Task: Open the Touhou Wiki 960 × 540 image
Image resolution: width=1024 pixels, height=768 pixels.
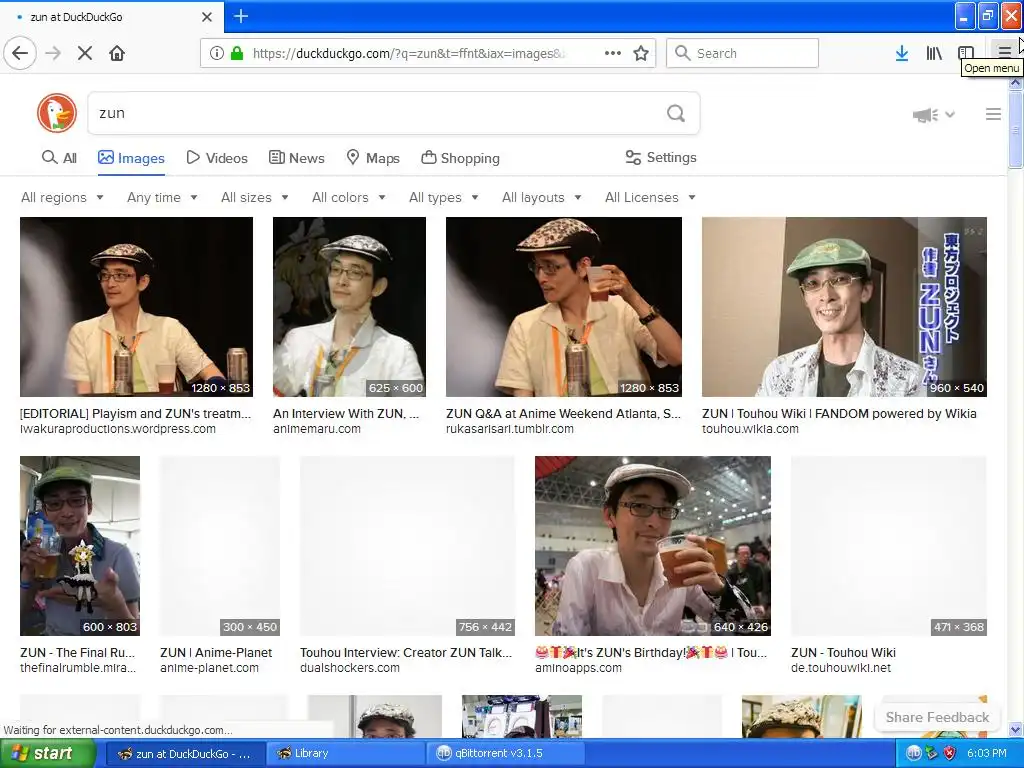Action: 844,307
